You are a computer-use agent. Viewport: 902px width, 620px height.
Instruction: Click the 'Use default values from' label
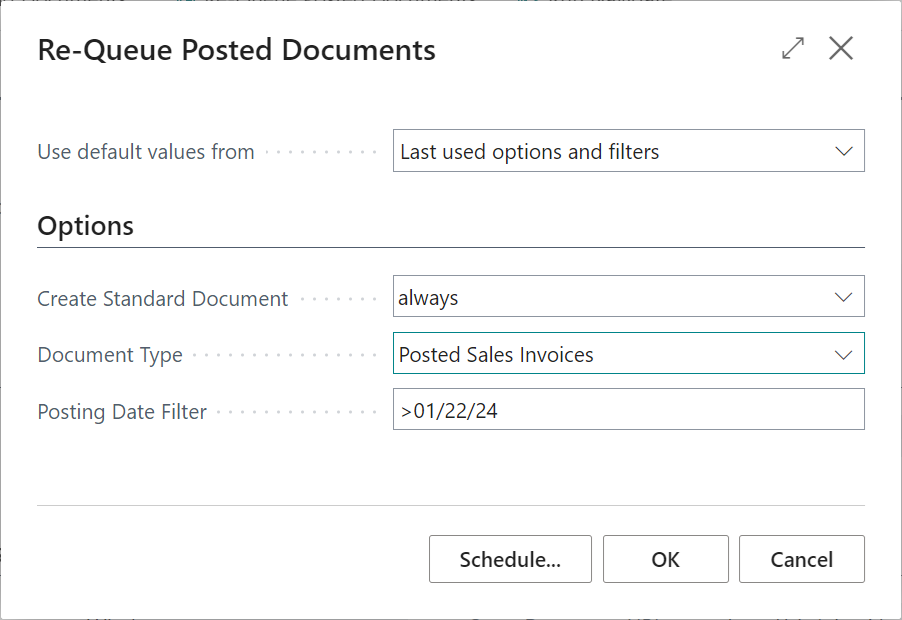146,153
